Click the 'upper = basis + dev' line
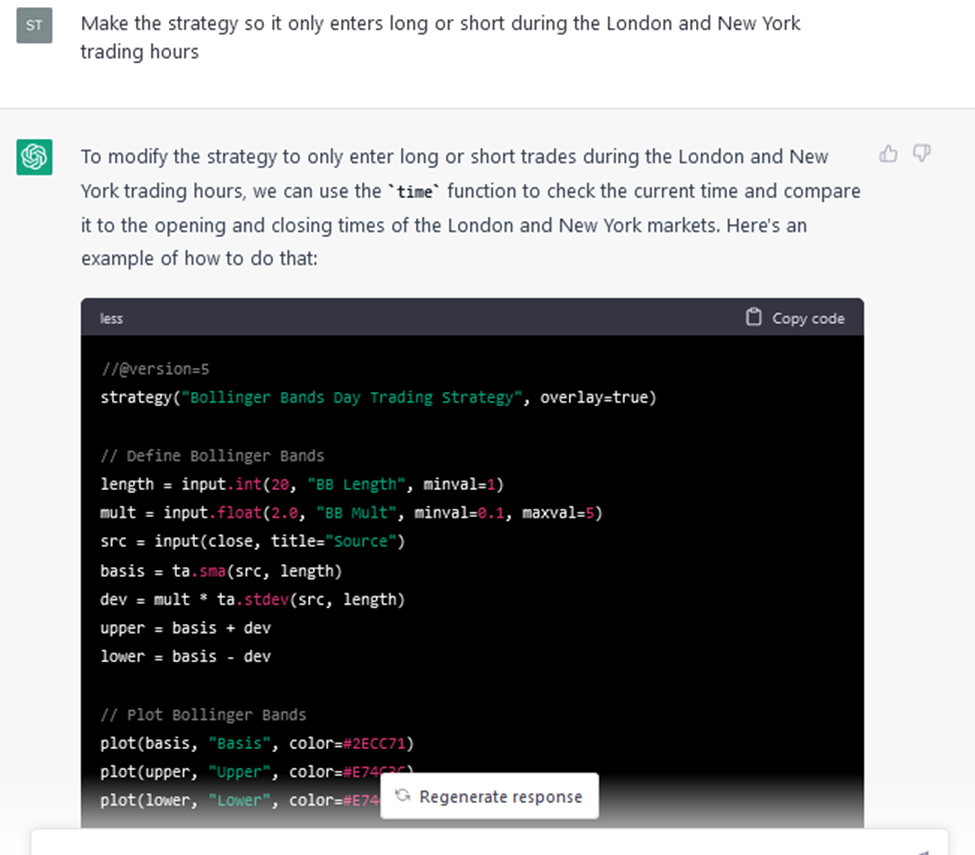 click(x=185, y=628)
